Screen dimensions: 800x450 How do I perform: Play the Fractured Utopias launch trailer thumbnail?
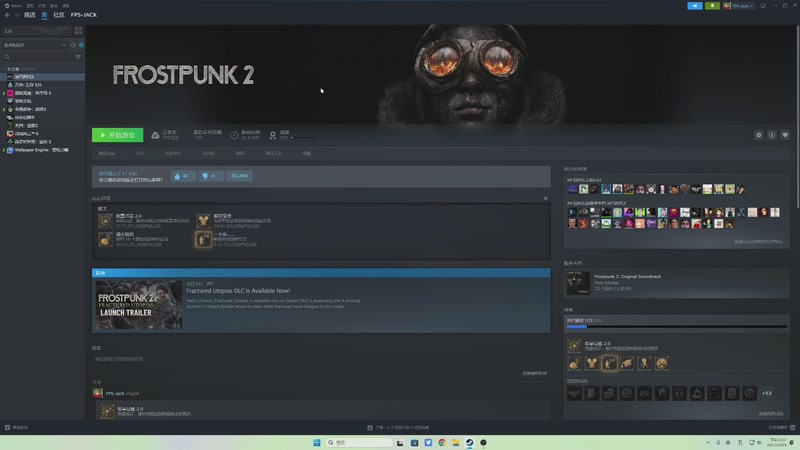tap(139, 305)
